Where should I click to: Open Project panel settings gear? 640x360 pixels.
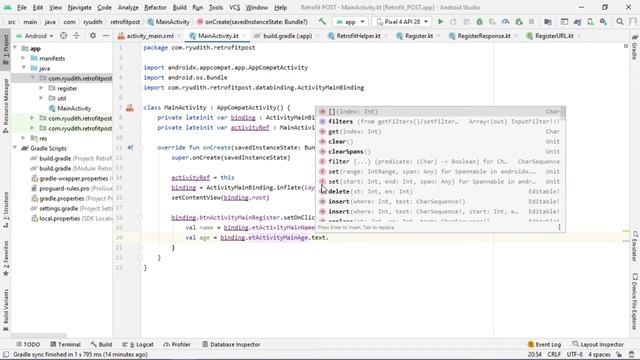93,36
